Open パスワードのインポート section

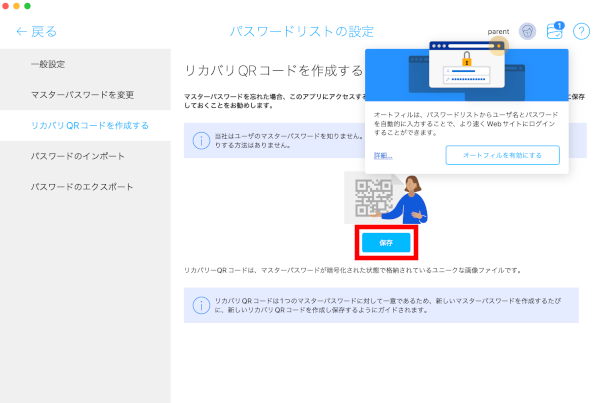click(85, 156)
